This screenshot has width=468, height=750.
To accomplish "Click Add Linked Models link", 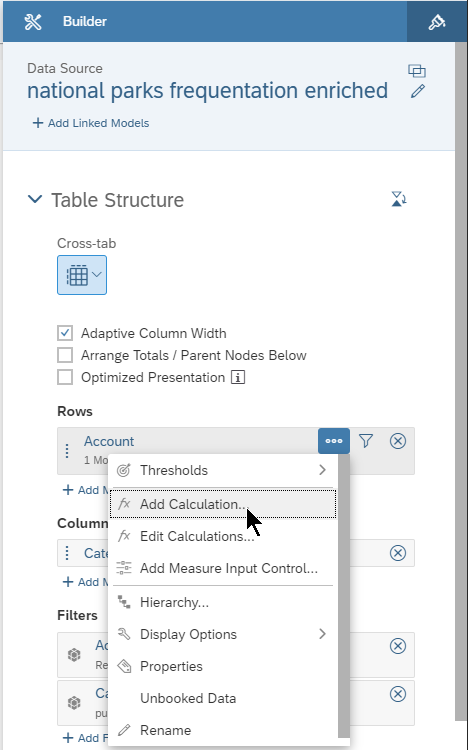I will coord(91,123).
